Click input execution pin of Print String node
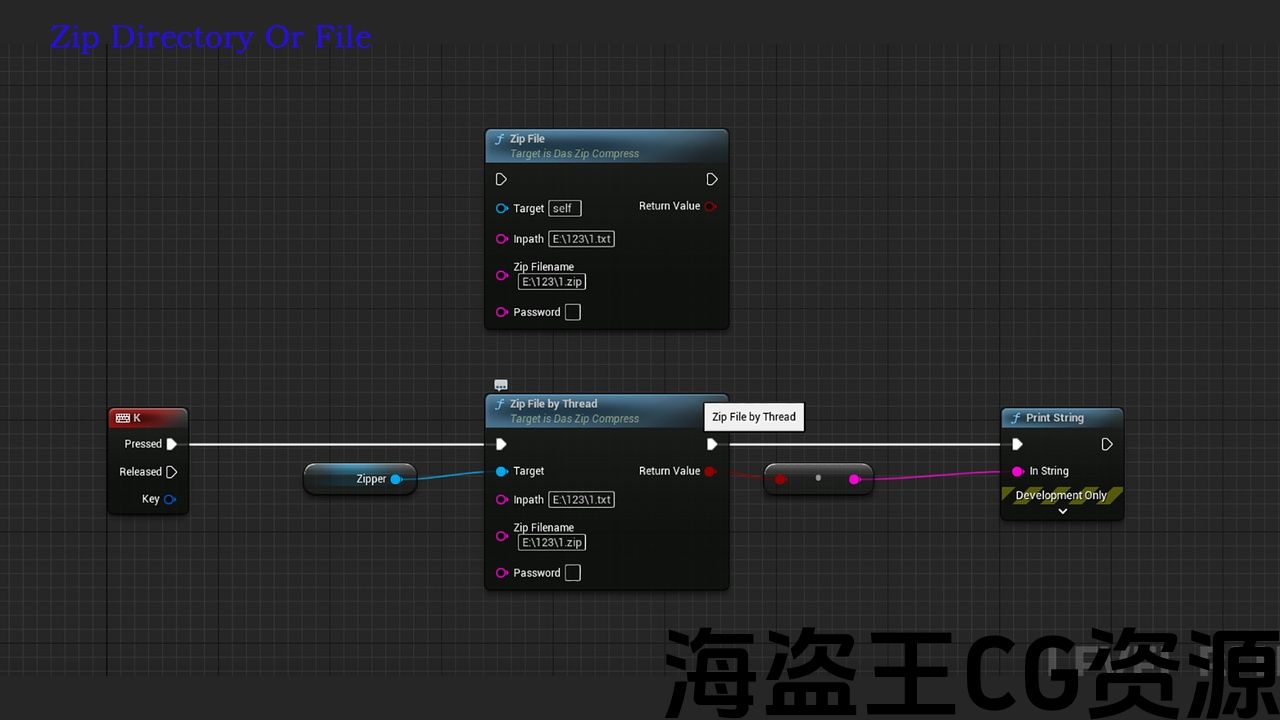This screenshot has height=720, width=1280. coord(1017,444)
